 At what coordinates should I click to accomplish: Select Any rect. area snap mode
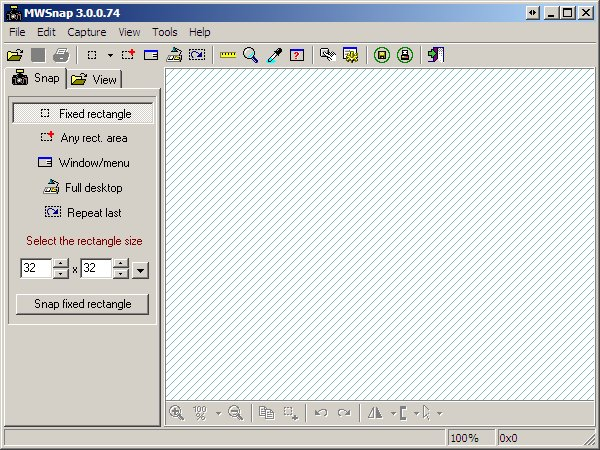83,138
